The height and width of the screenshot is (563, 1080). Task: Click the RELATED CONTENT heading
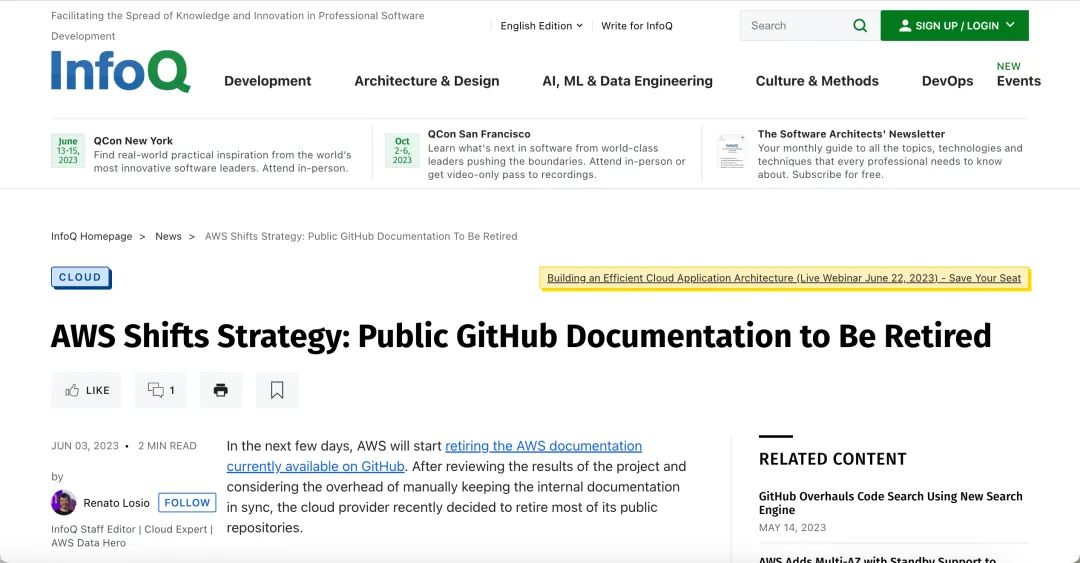(833, 459)
